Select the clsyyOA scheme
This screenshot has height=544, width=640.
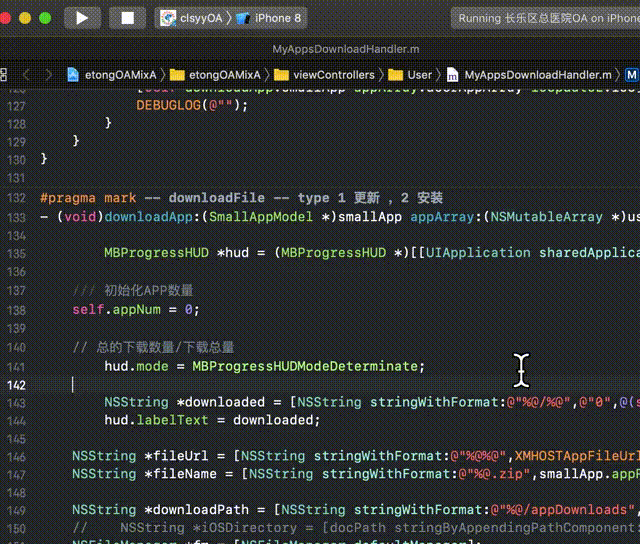pos(191,18)
